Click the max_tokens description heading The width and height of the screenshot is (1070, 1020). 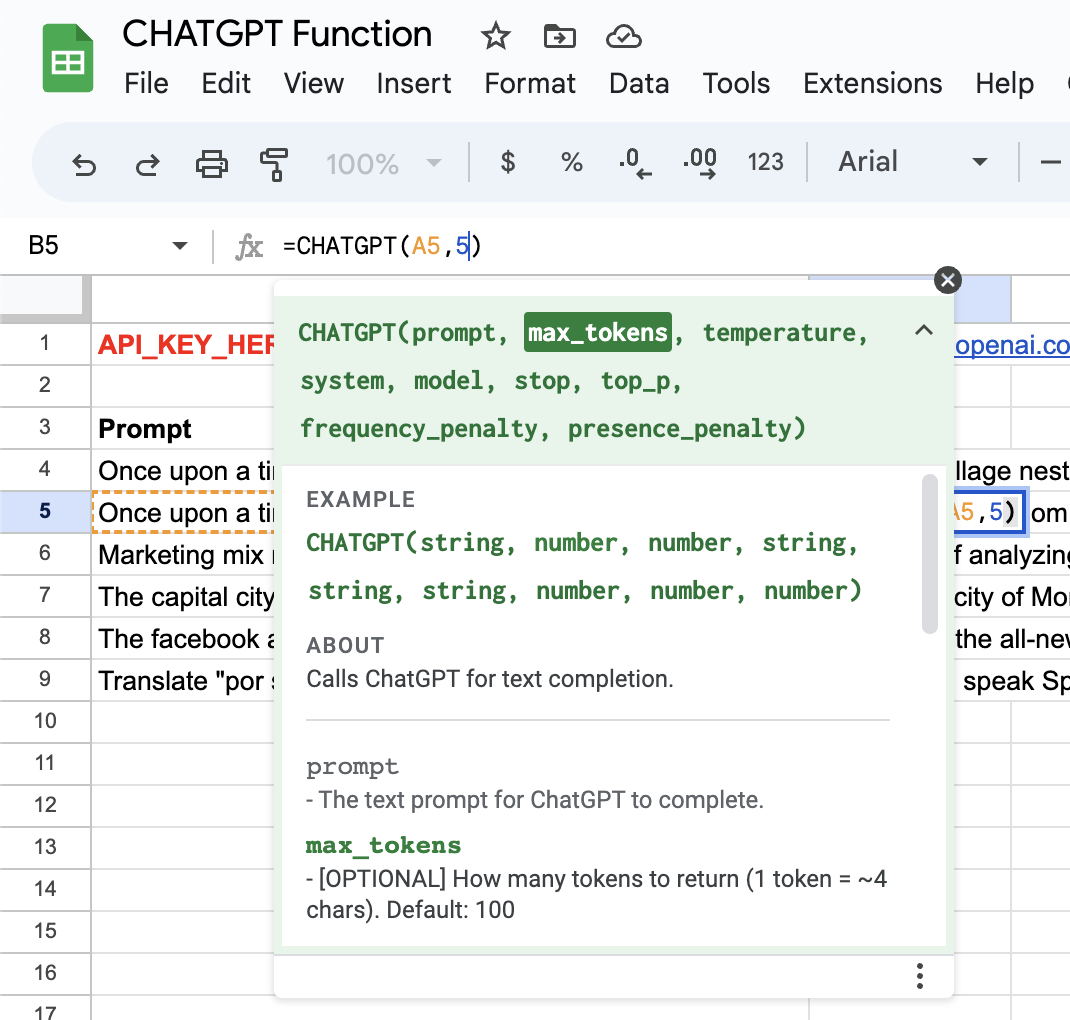pyautogui.click(x=384, y=845)
